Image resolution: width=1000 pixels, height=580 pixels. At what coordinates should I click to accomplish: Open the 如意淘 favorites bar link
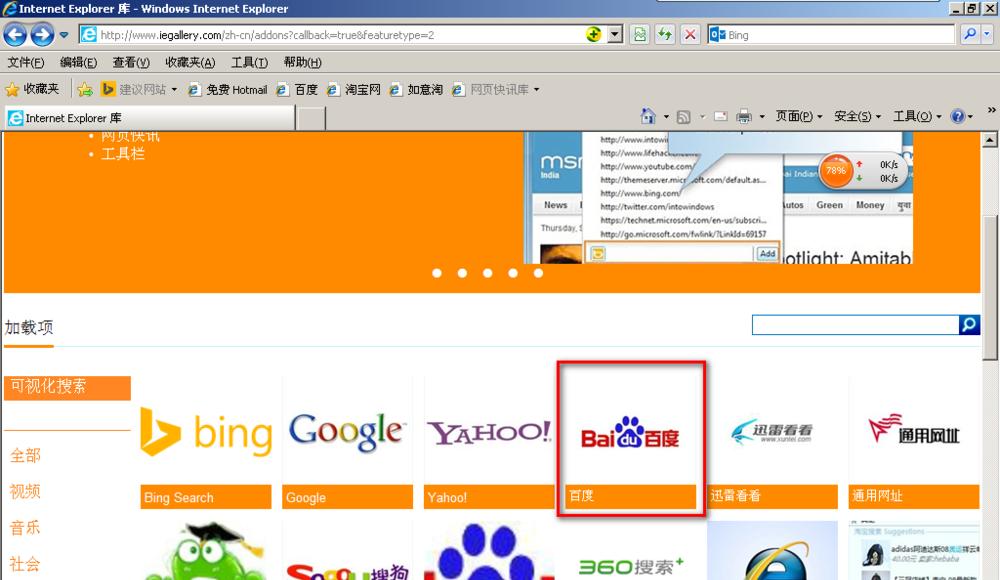(416, 89)
